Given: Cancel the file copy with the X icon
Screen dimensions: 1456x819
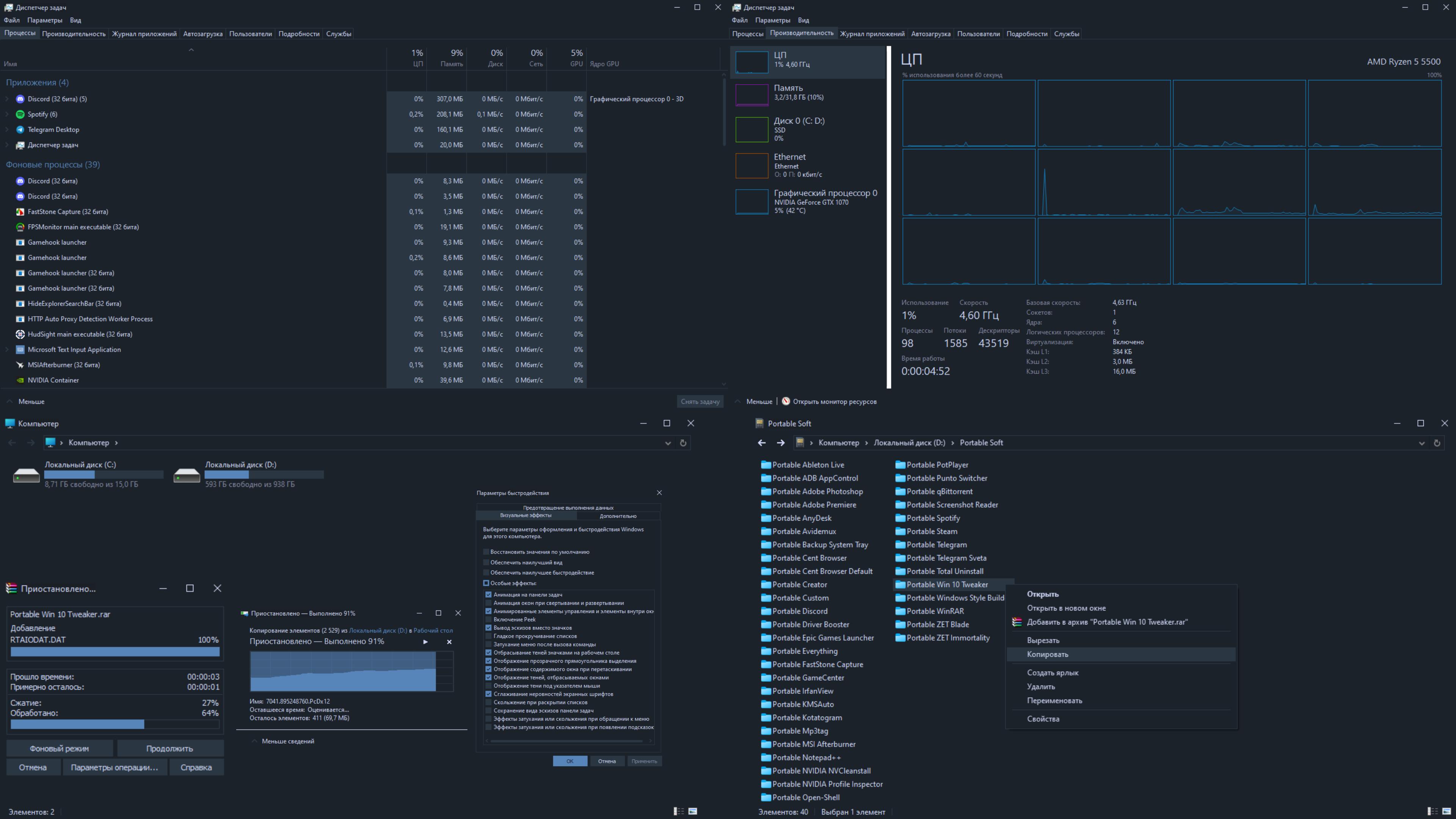Looking at the screenshot, I should coord(449,642).
